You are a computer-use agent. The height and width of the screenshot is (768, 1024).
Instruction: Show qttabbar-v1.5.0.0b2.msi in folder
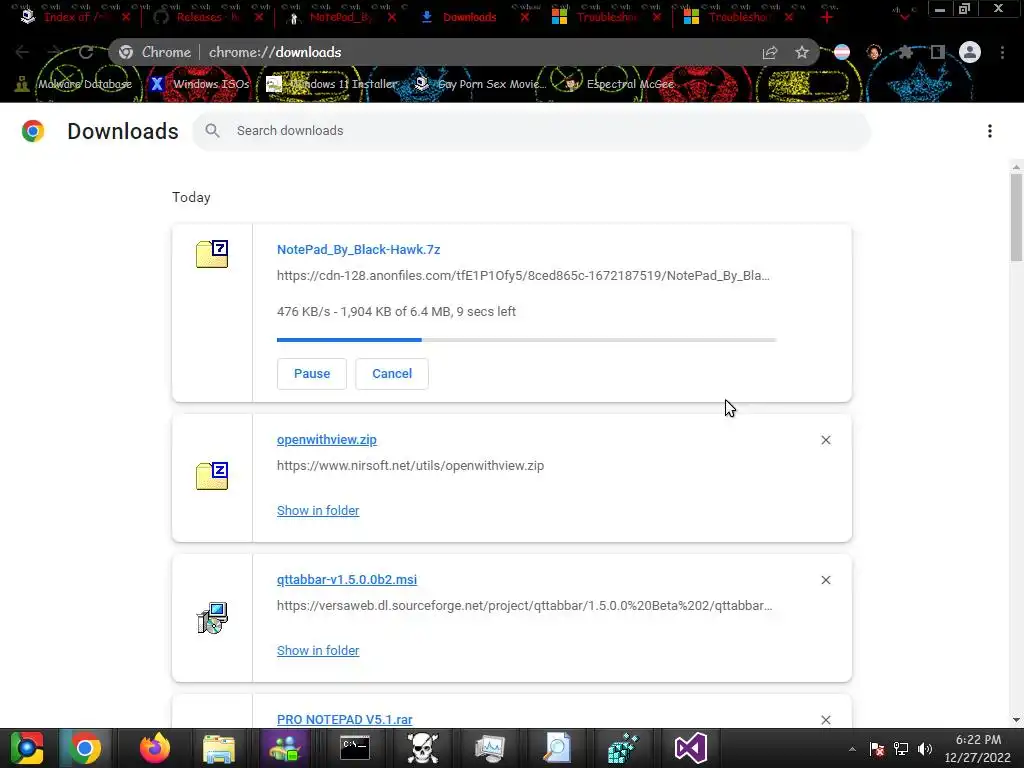[x=318, y=650]
